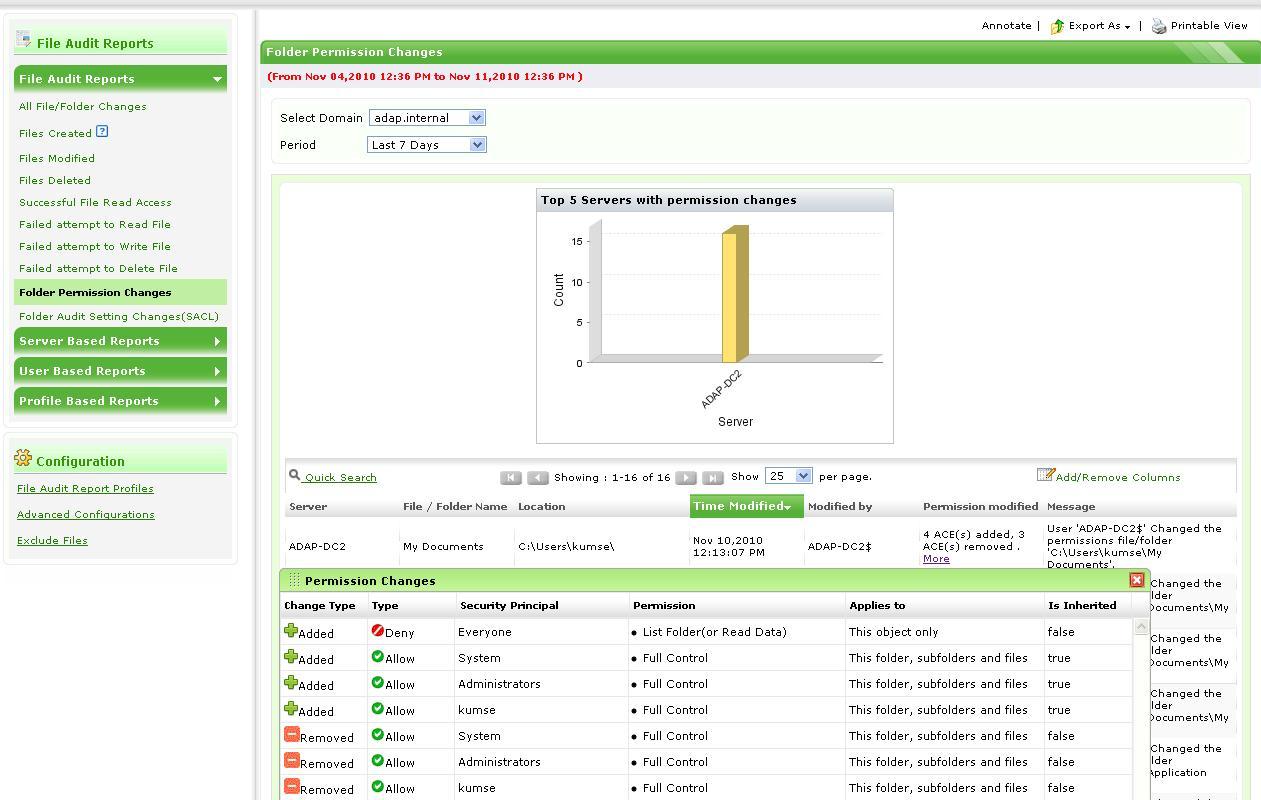The height and width of the screenshot is (800, 1261).
Task: Click the Printable View printer icon
Action: tap(1159, 26)
